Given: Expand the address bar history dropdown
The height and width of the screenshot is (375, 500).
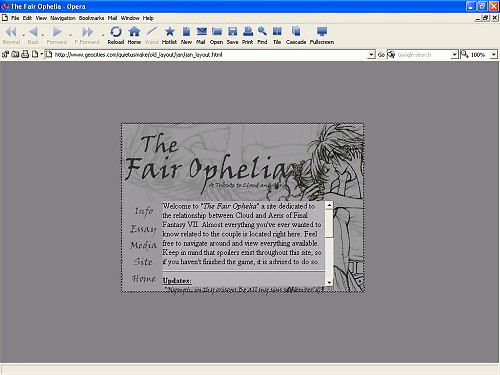Looking at the screenshot, I should [371, 55].
